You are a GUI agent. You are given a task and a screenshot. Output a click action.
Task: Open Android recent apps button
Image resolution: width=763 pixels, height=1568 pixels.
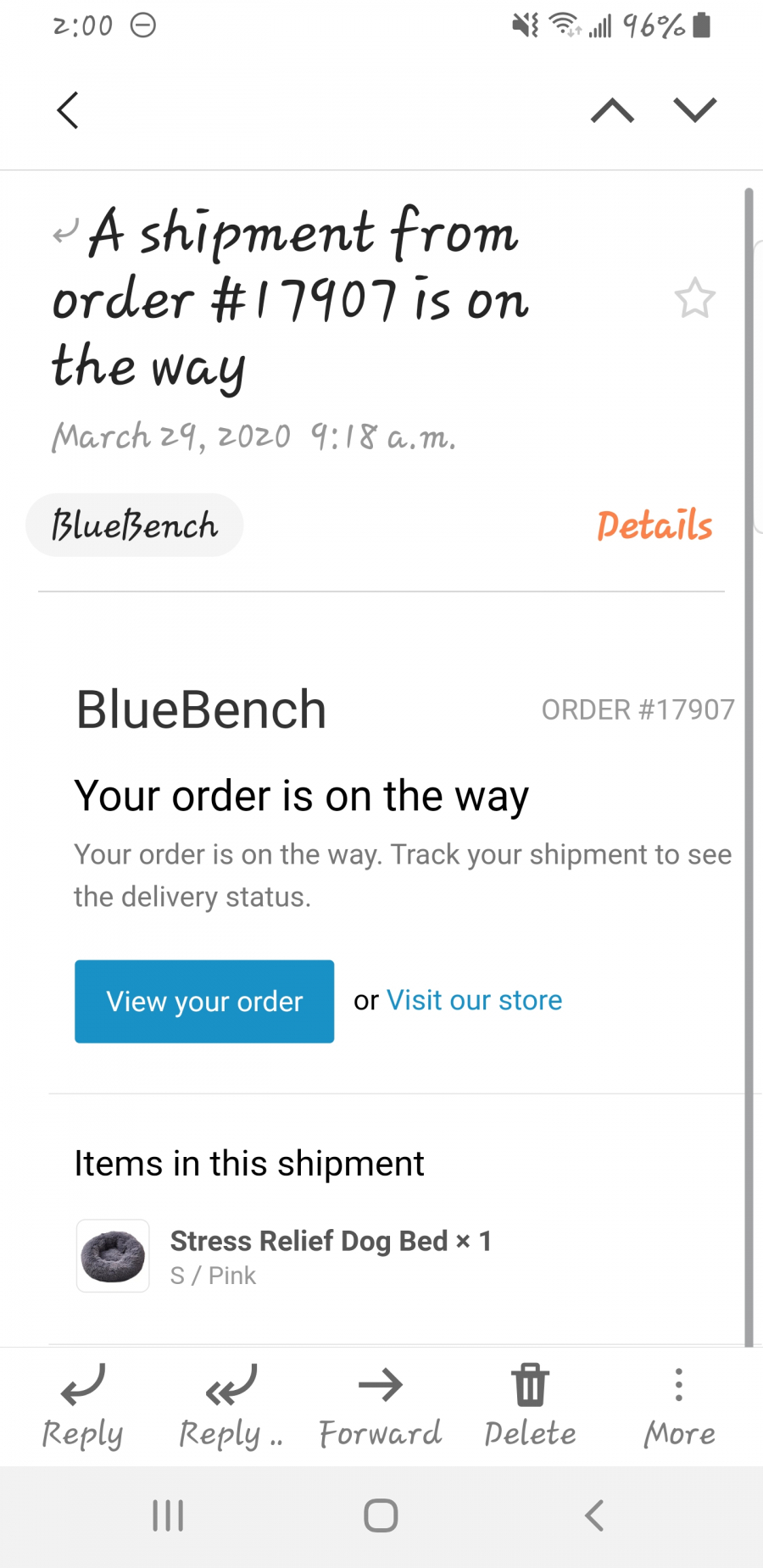tap(168, 1515)
